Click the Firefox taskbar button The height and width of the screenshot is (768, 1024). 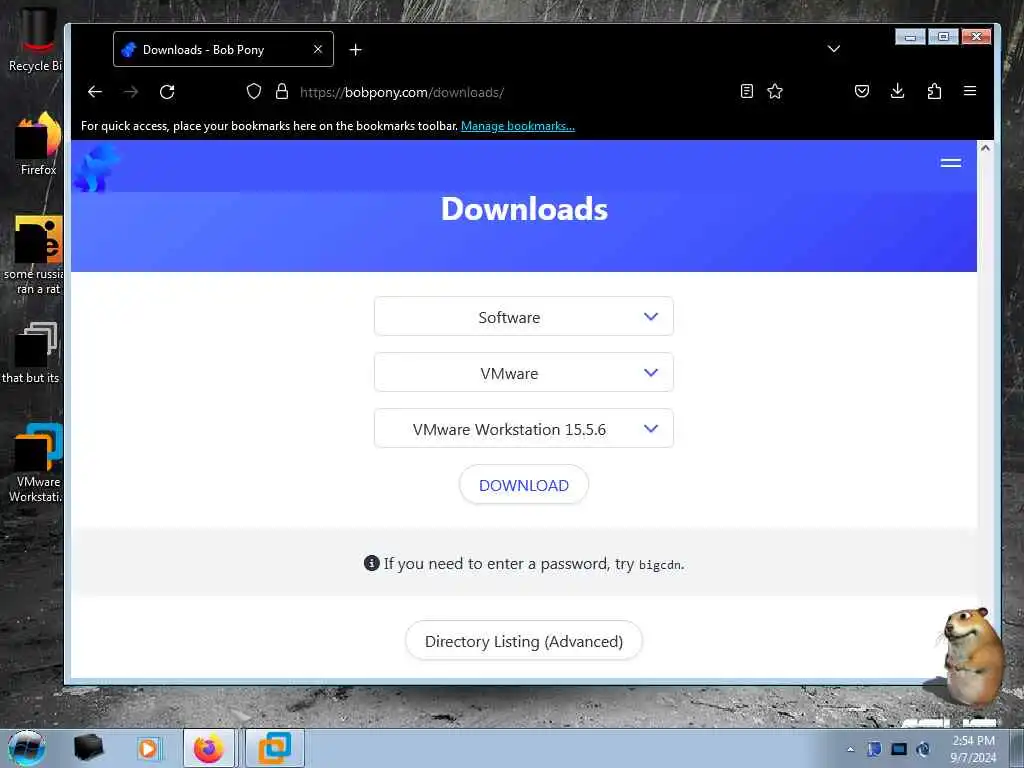click(x=208, y=748)
